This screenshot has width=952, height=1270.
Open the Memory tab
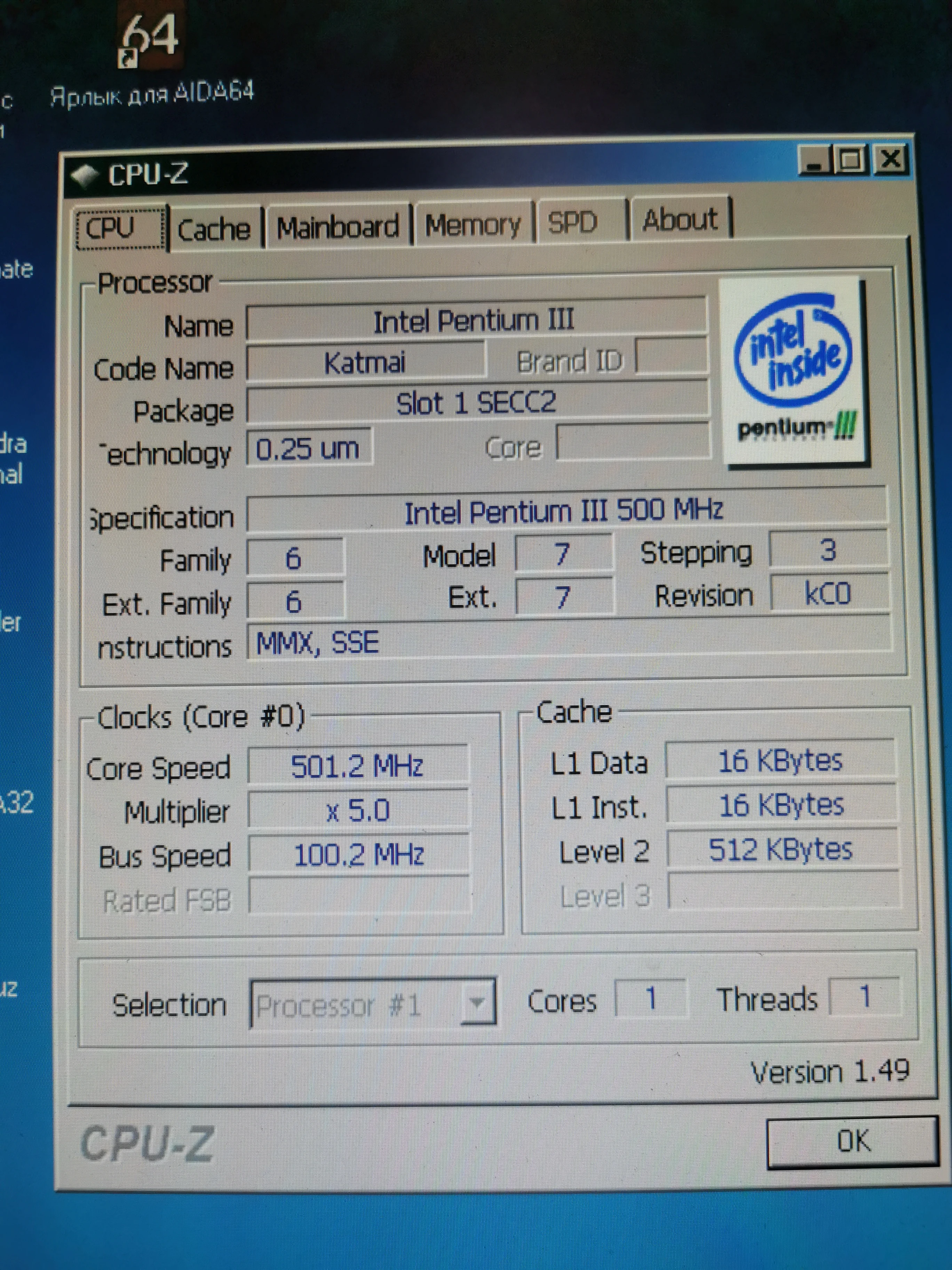(x=474, y=224)
